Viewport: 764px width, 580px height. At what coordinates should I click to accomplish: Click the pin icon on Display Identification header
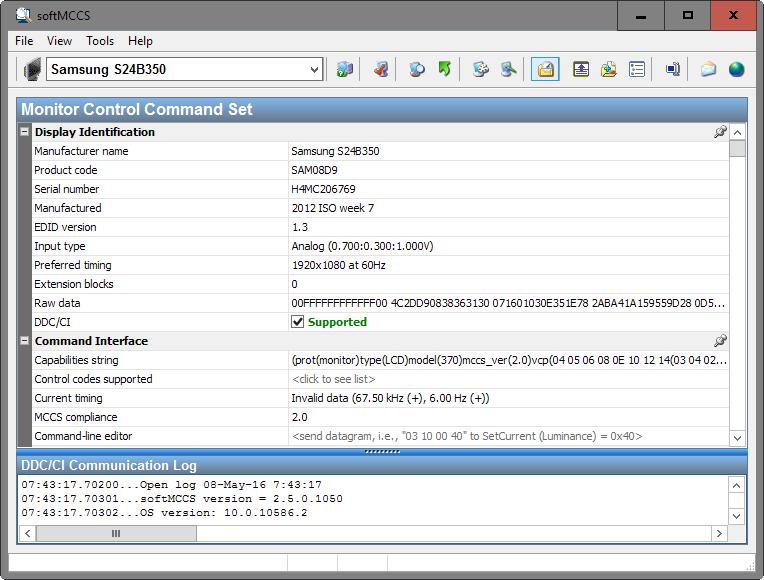pos(720,132)
